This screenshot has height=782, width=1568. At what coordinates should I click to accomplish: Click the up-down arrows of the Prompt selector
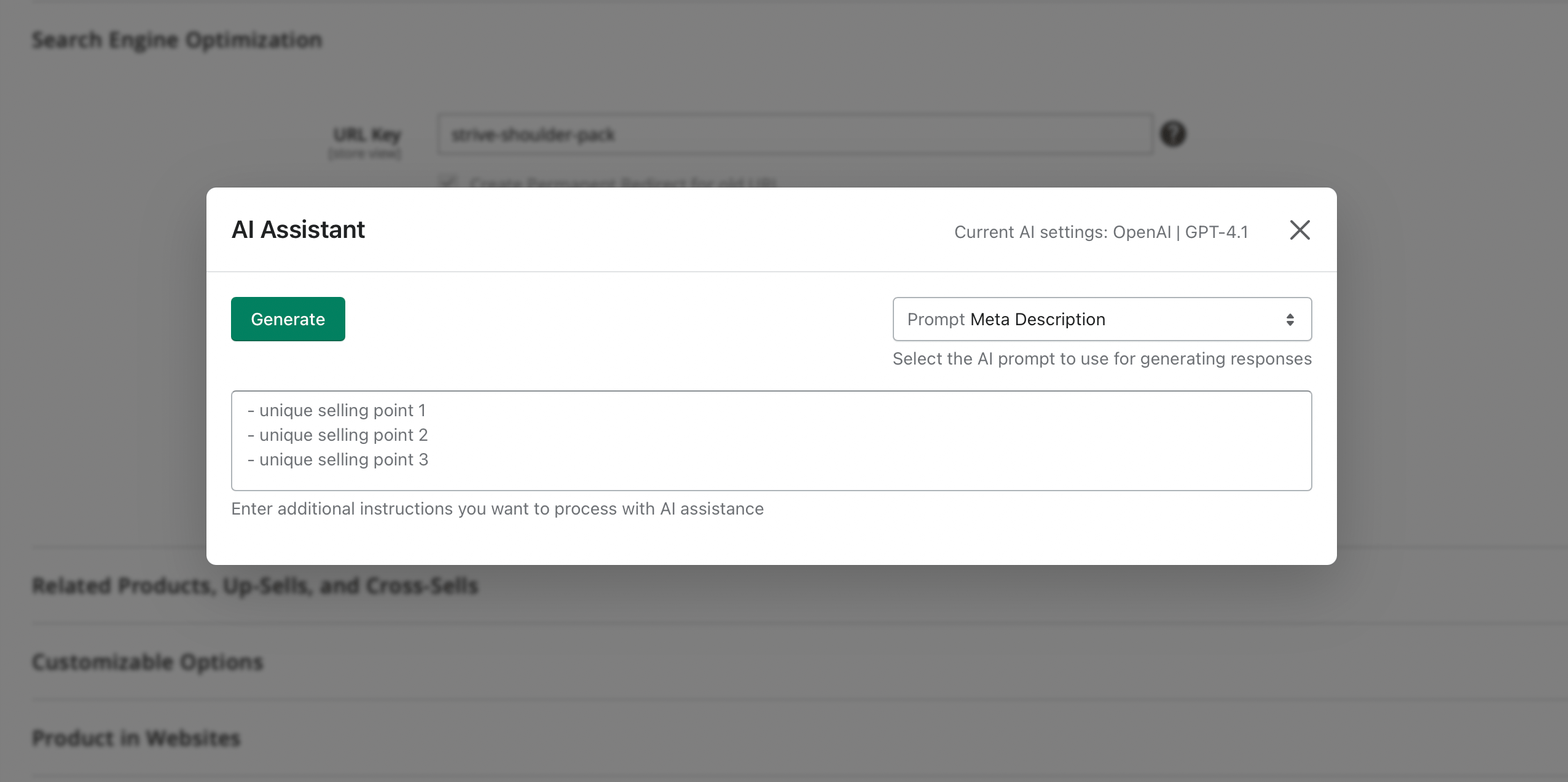pos(1290,320)
